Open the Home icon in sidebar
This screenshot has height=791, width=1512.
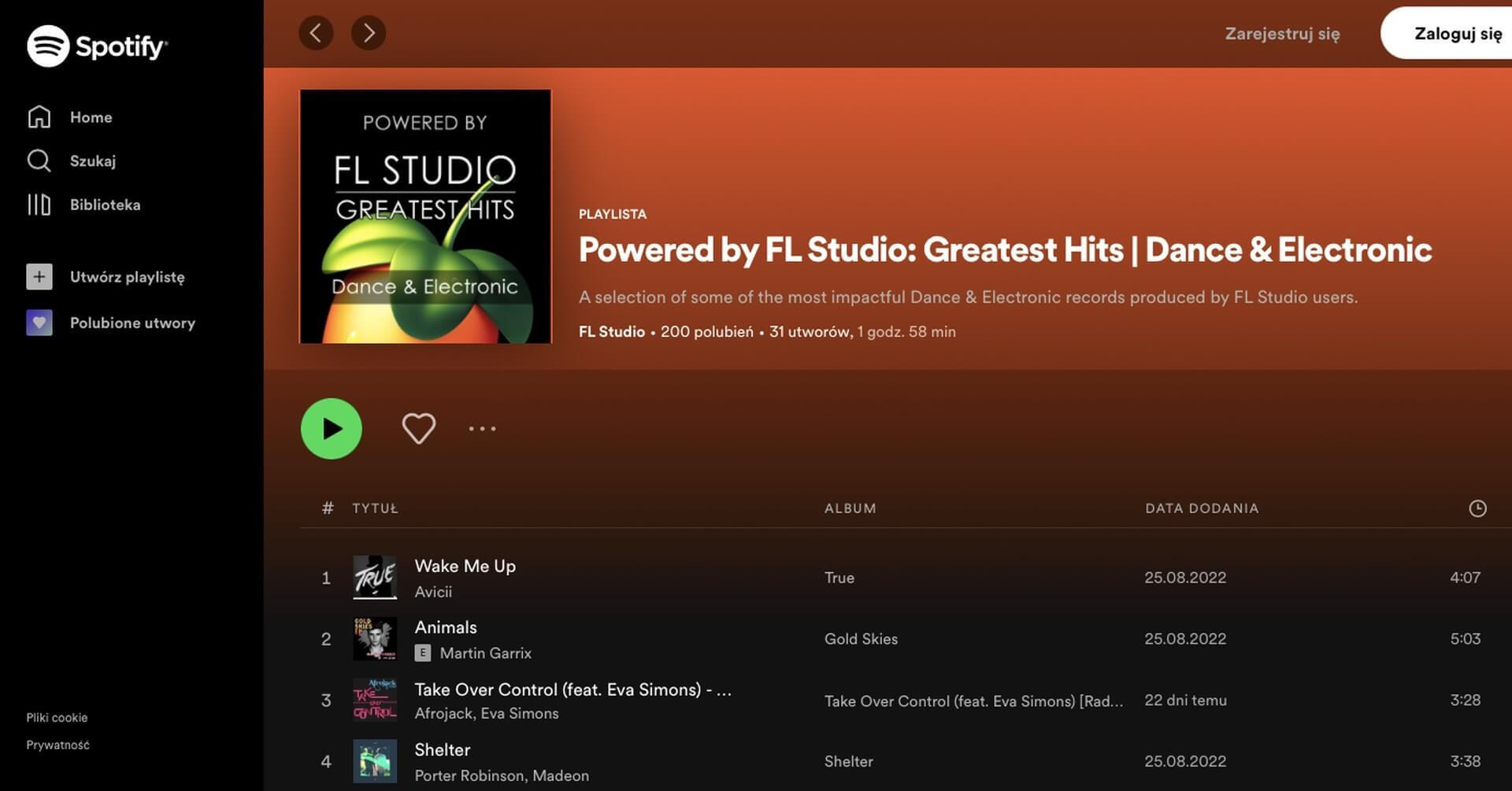(39, 116)
